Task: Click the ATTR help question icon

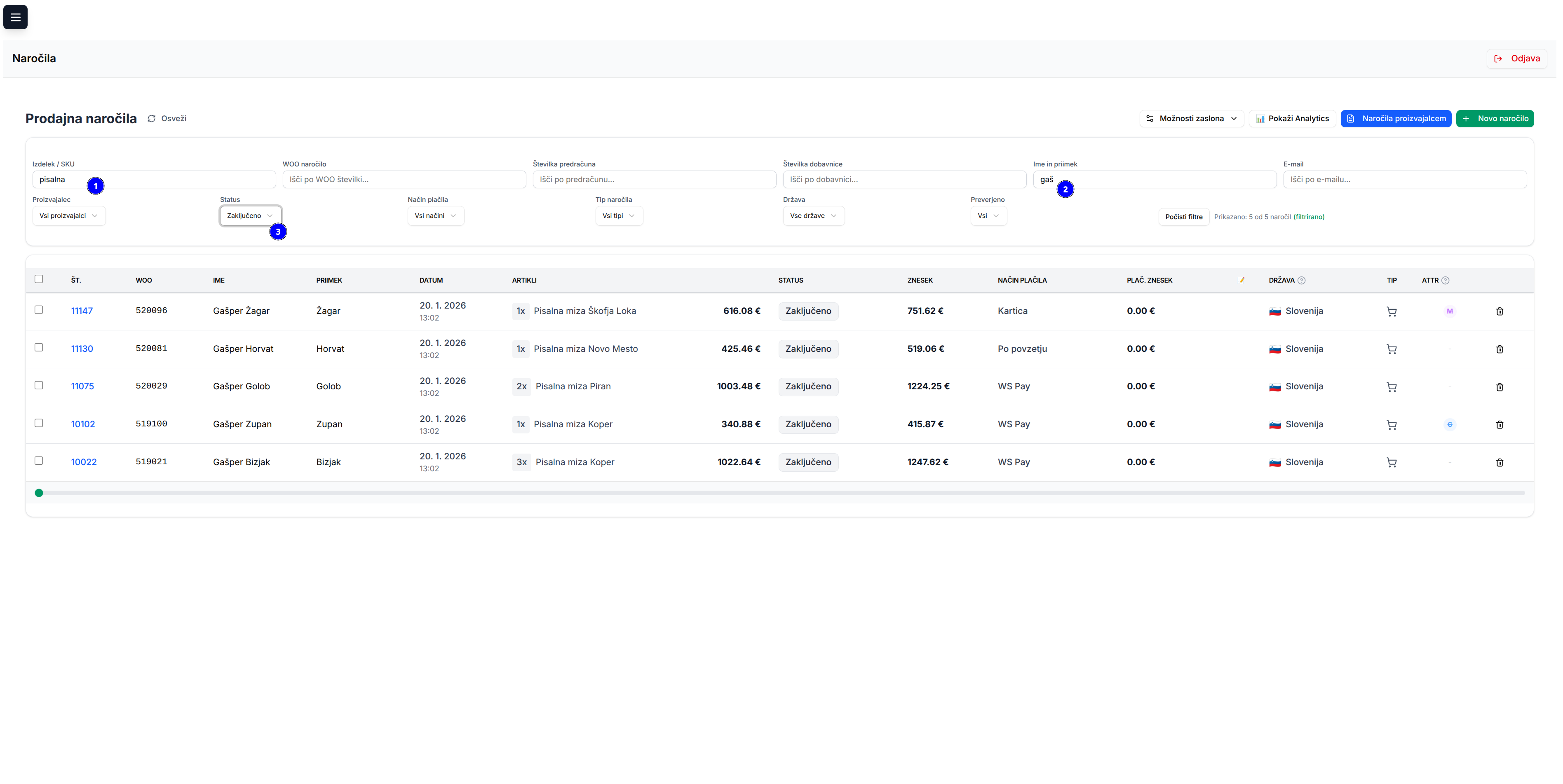Action: (1445, 280)
